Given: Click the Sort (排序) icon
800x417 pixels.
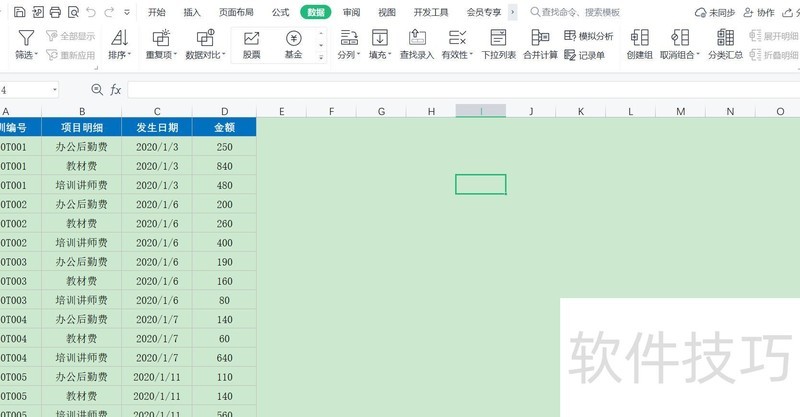Looking at the screenshot, I should click(x=119, y=38).
